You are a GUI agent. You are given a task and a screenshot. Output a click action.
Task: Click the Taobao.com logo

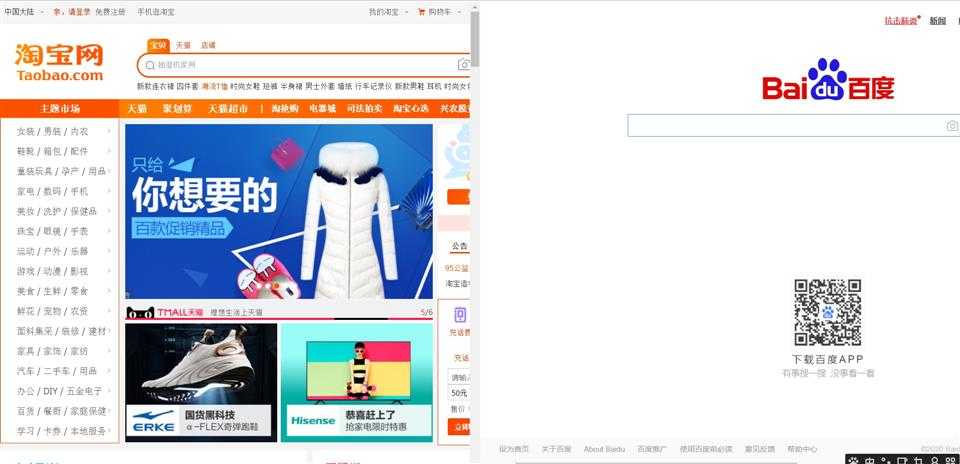tap(59, 63)
